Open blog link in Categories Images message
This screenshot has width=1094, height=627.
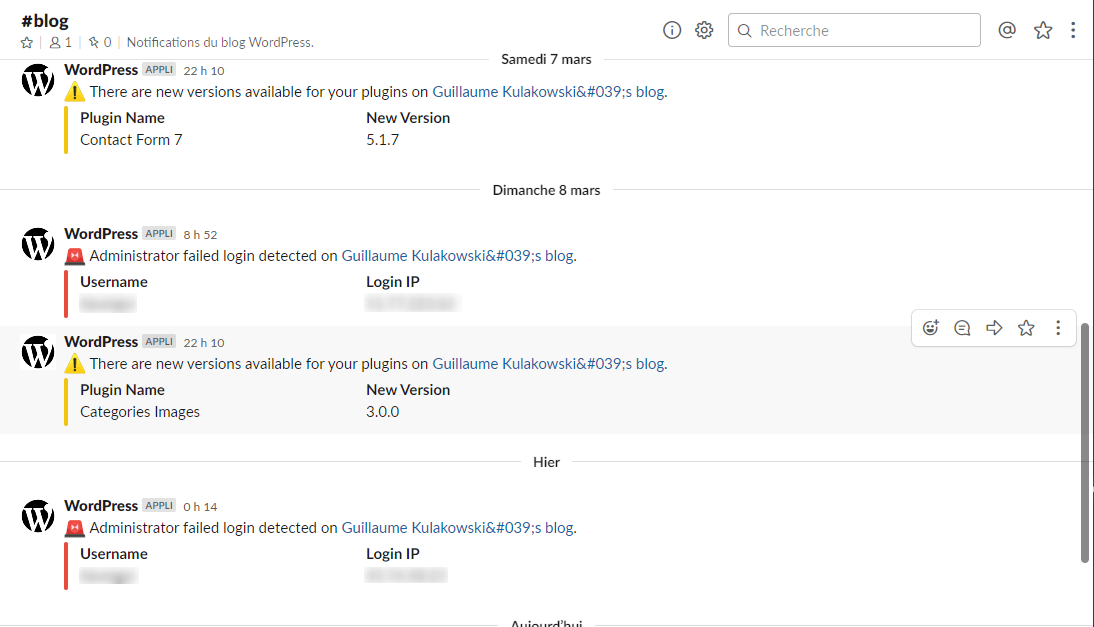click(x=548, y=364)
